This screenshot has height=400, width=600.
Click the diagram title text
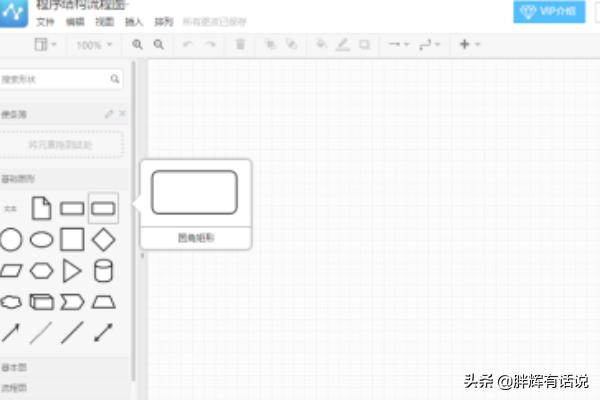[x=82, y=5]
